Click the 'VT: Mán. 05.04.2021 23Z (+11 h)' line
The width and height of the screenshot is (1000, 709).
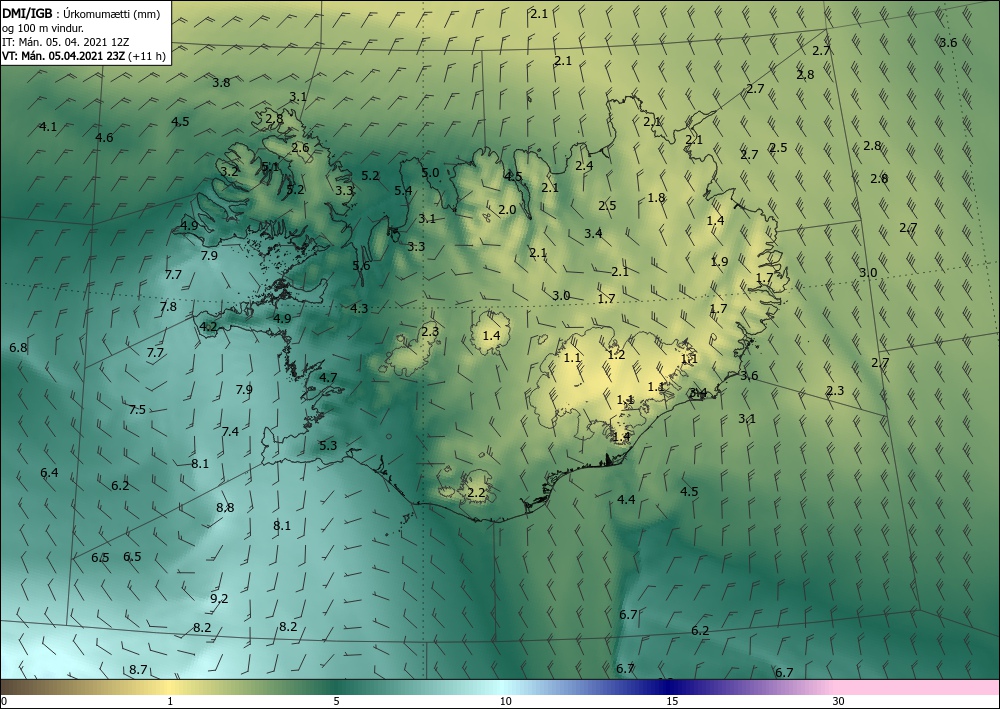tap(84, 56)
